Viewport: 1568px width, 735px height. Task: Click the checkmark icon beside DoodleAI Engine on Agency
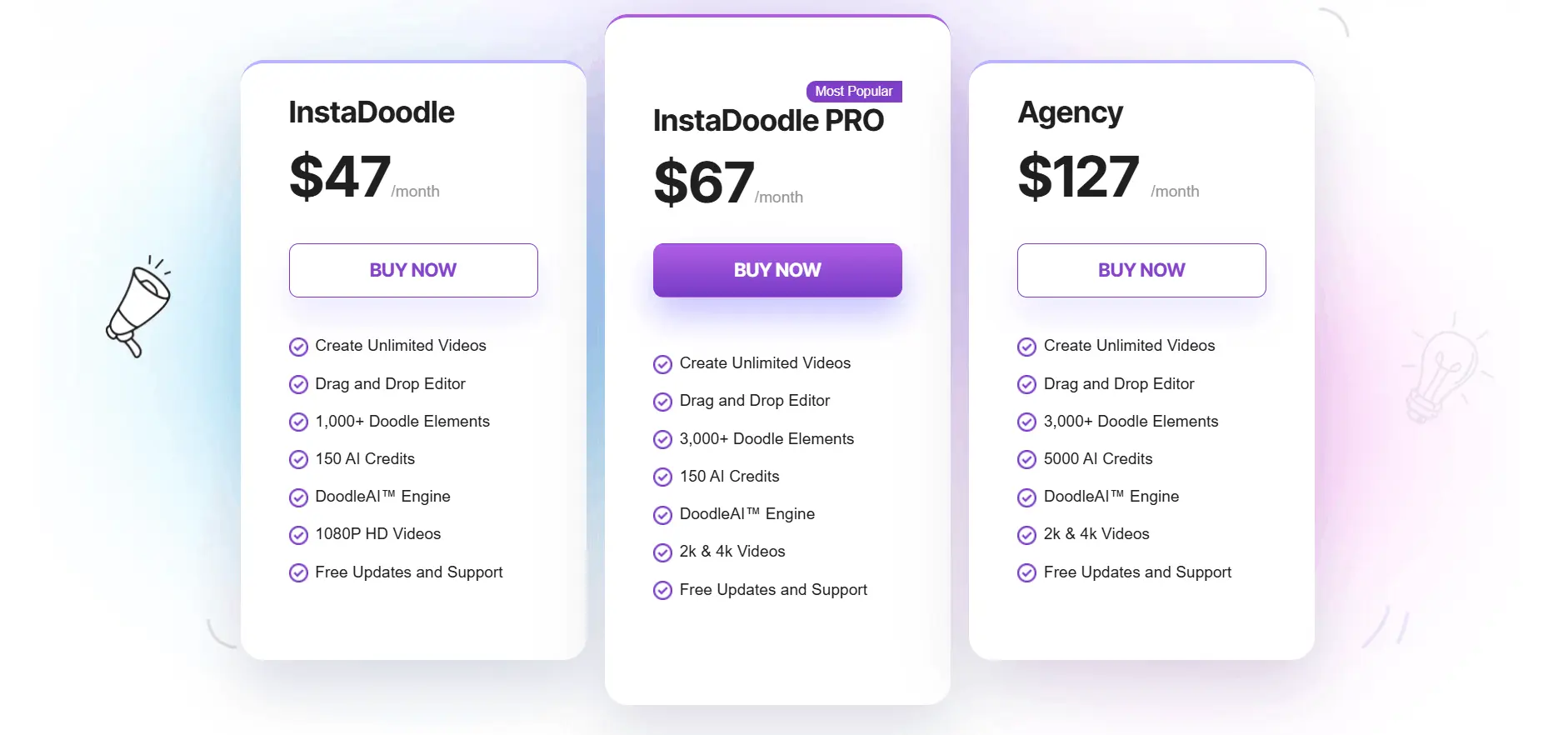pyautogui.click(x=1026, y=497)
